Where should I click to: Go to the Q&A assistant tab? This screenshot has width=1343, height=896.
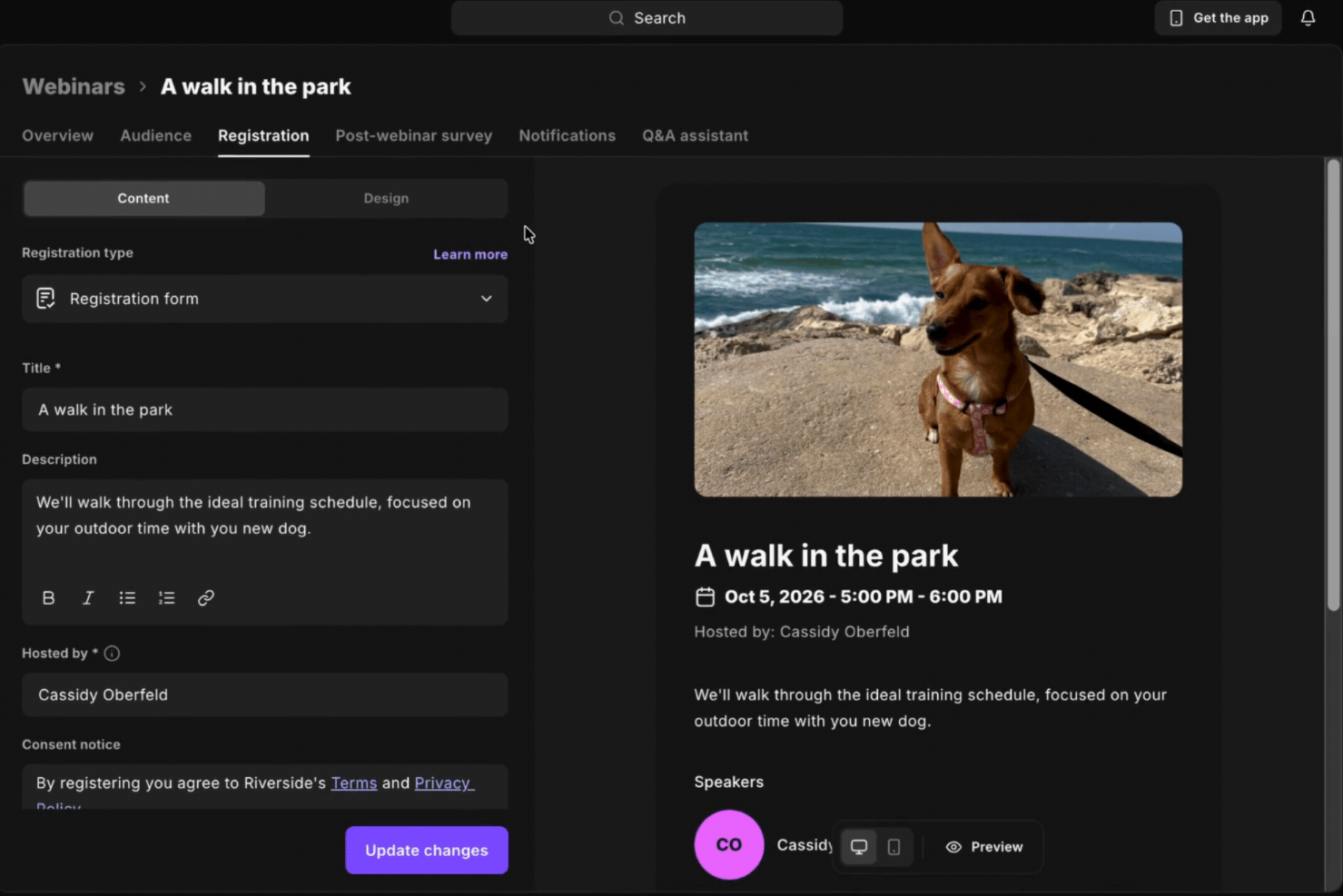pos(696,136)
